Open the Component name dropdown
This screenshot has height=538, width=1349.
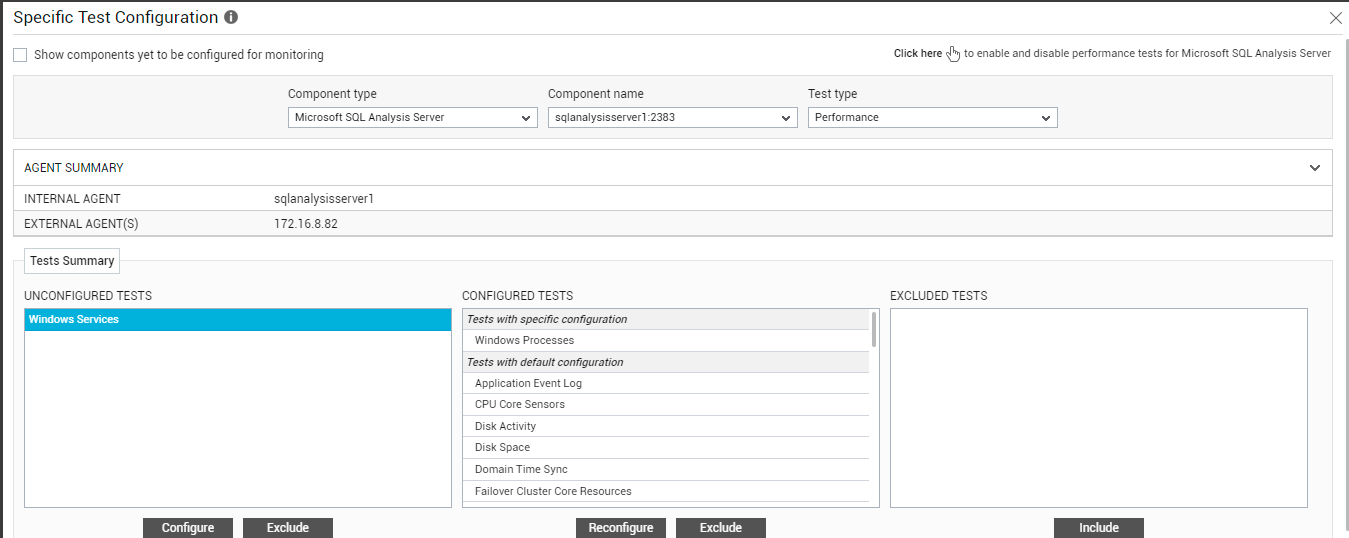pos(673,118)
